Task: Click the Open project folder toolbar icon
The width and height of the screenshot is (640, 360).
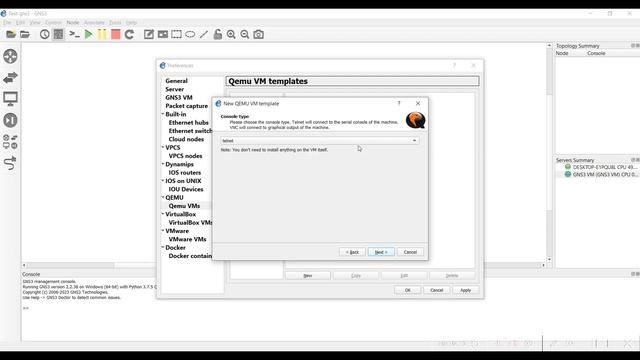Action: [25, 34]
